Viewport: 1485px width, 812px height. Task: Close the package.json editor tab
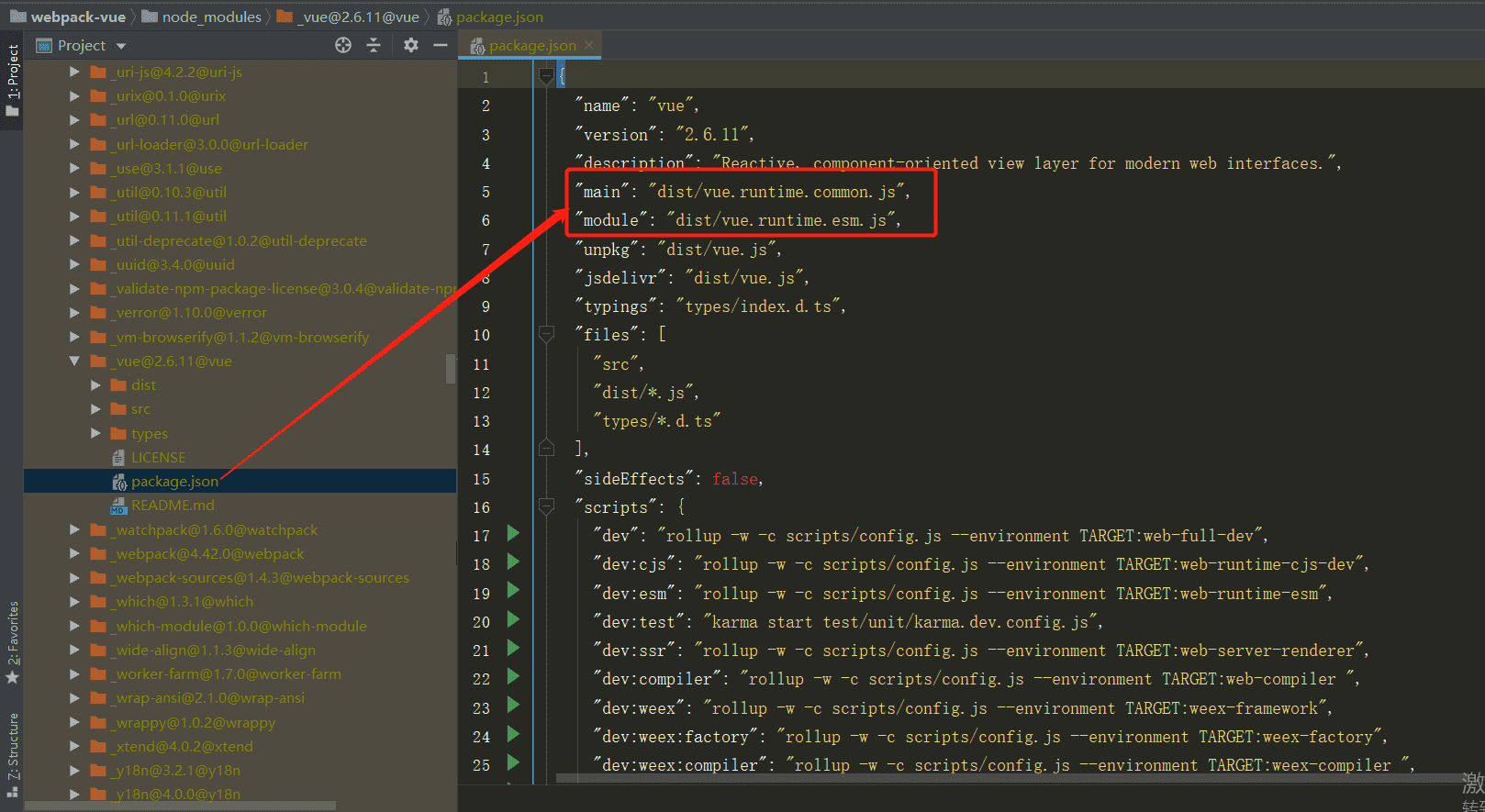(x=589, y=45)
